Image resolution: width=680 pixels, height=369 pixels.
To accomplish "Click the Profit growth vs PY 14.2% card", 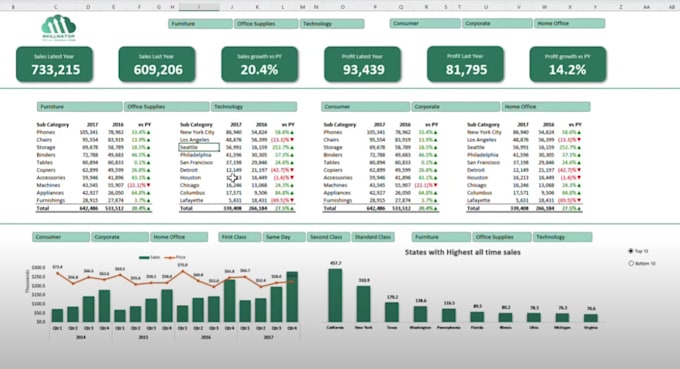I will 568,64.
